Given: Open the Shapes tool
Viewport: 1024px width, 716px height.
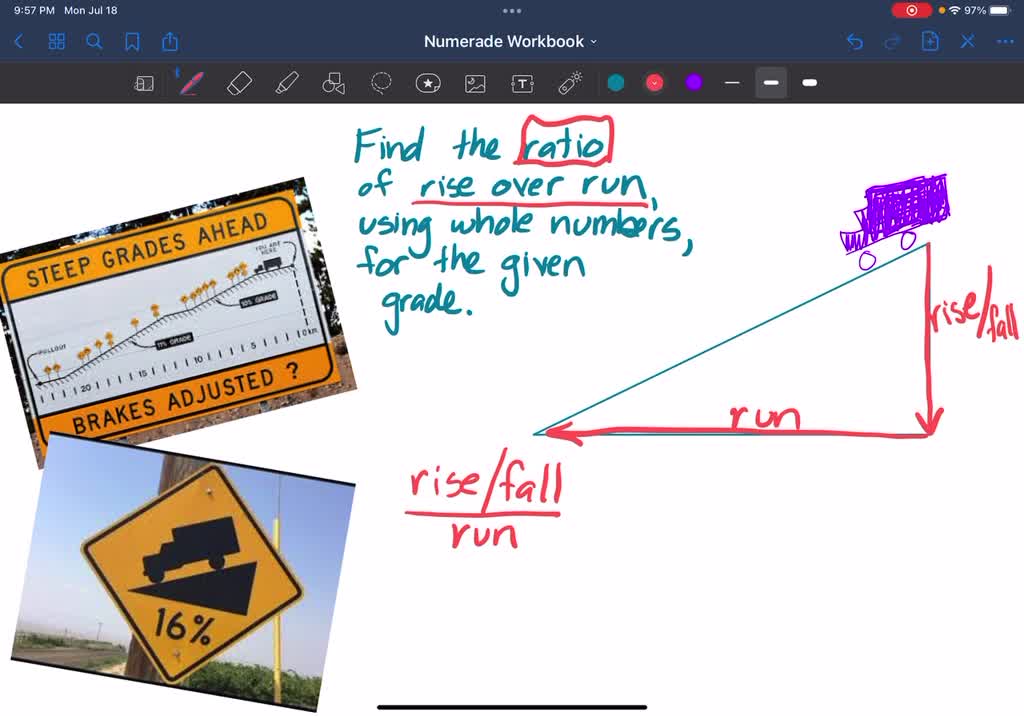Looking at the screenshot, I should (x=333, y=83).
